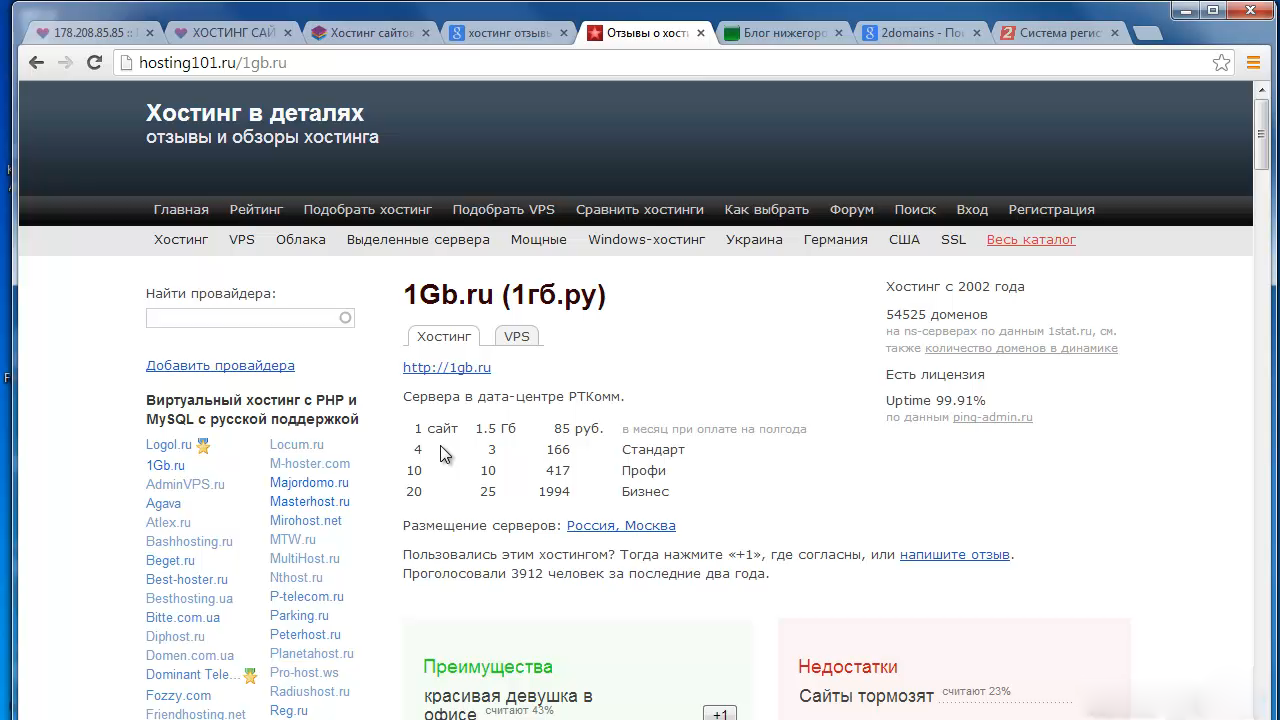This screenshot has width=1280, height=720.
Task: Select 'Выделенные сервера' category
Action: pyautogui.click(x=418, y=240)
